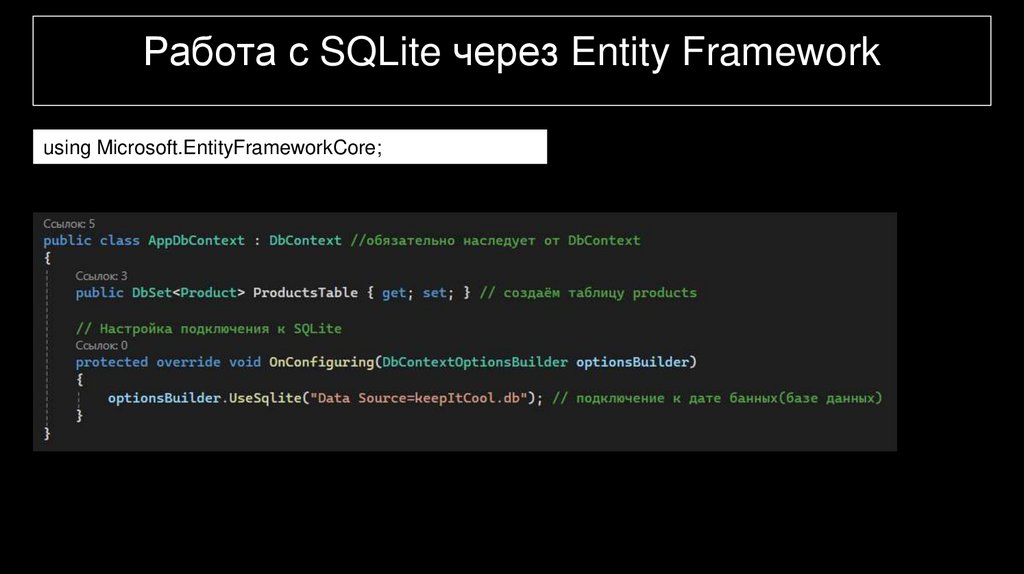This screenshot has height=574, width=1024.
Task: Click the comment about "подключение к дате банных"
Action: pyautogui.click(x=717, y=398)
